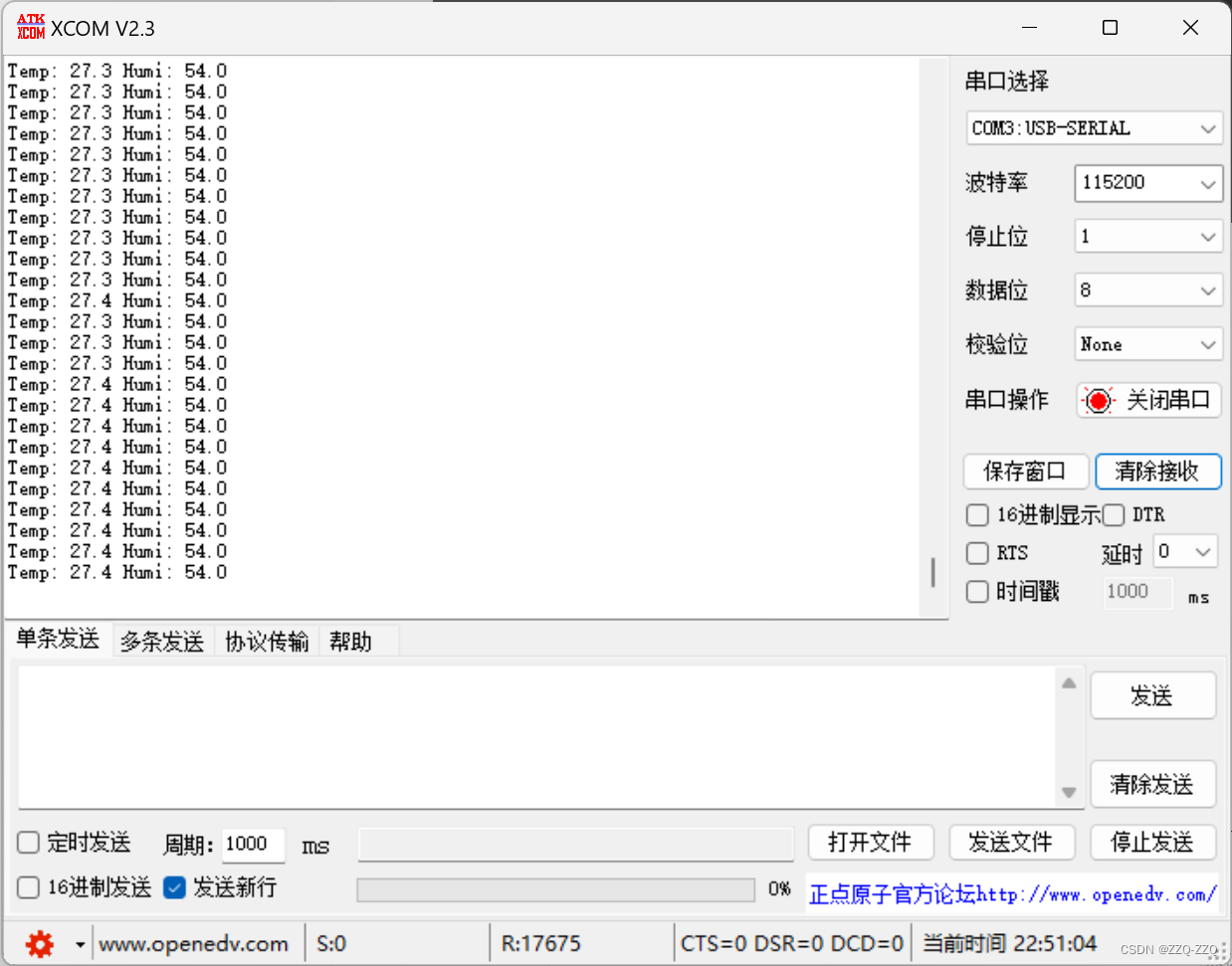Image resolution: width=1232 pixels, height=966 pixels.
Task: Open the 延时 delay dropdown
Action: [1185, 551]
